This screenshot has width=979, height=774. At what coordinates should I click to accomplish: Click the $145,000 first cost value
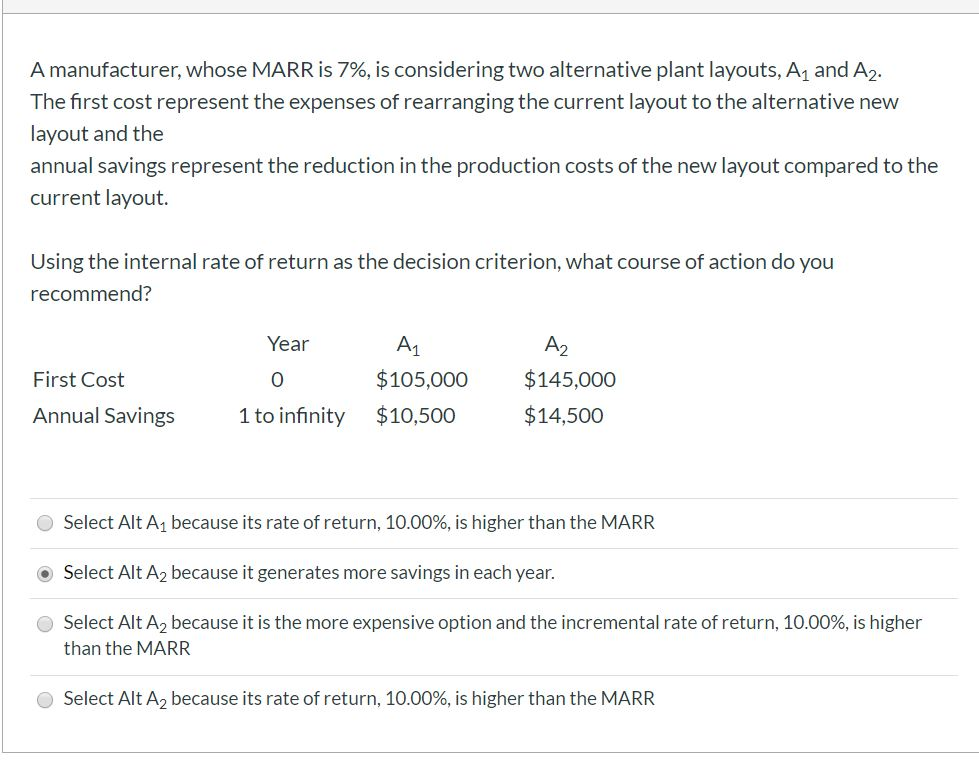[x=569, y=379]
